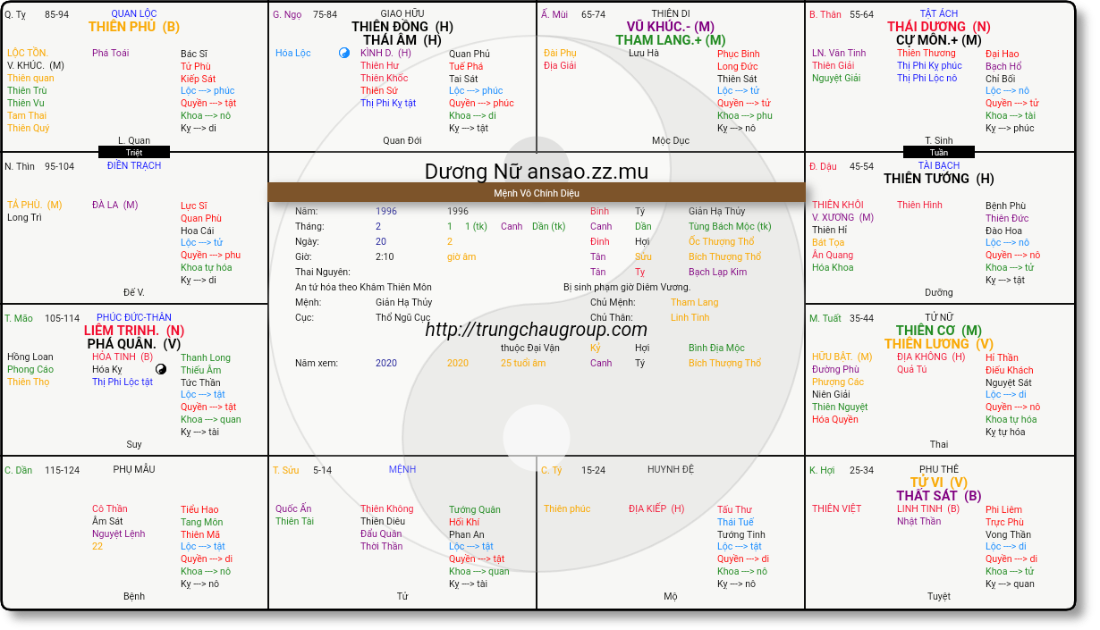Viewport: 1100px width, 630px height.
Task: Click the PHÚC ĐỨC-THÂN palace label
Action: 134,318
